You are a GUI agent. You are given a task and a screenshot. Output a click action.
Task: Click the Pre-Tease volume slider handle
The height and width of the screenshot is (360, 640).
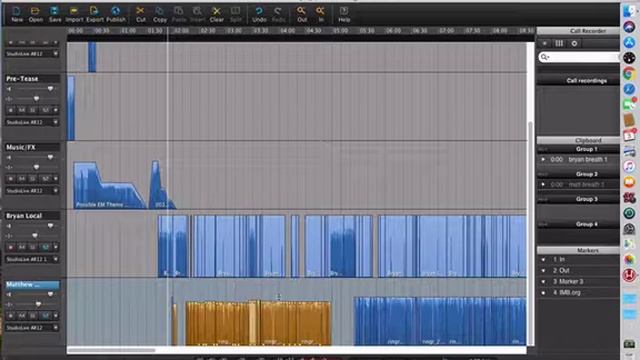50,89
